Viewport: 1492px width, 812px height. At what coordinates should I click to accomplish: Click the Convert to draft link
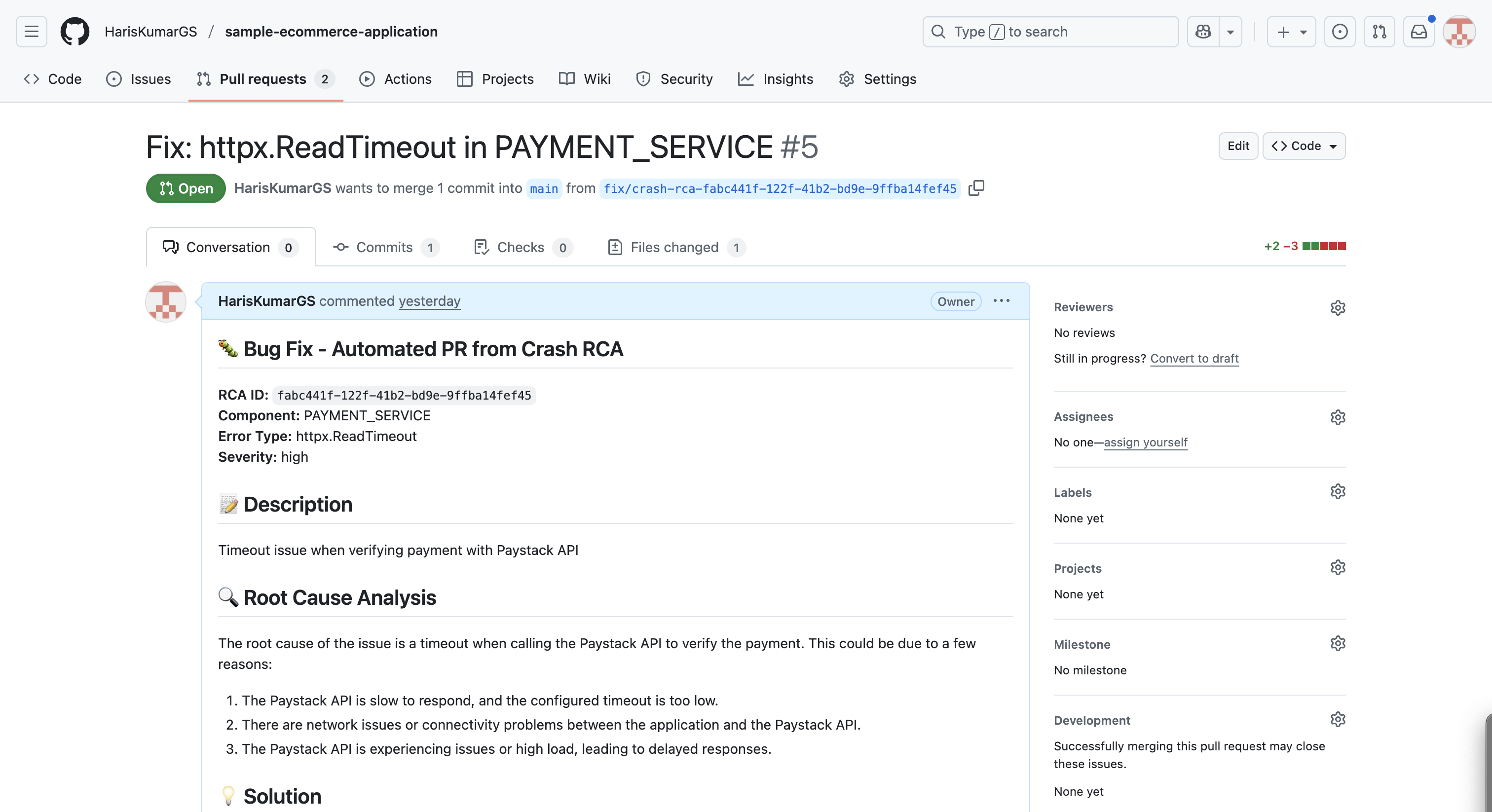coord(1194,358)
